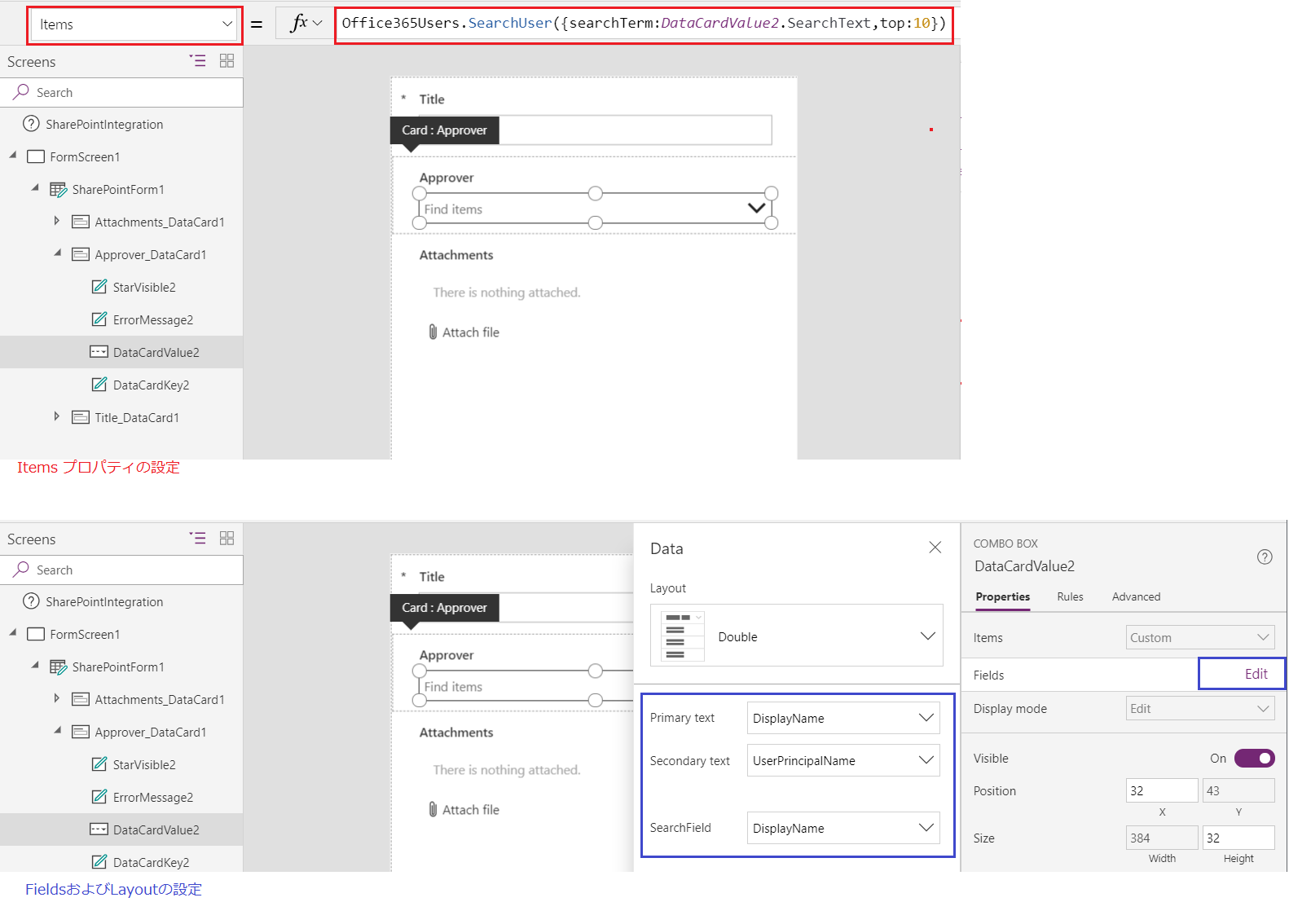Open the Items Custom dropdown in properties
The image size is (1289, 924).
(1200, 637)
